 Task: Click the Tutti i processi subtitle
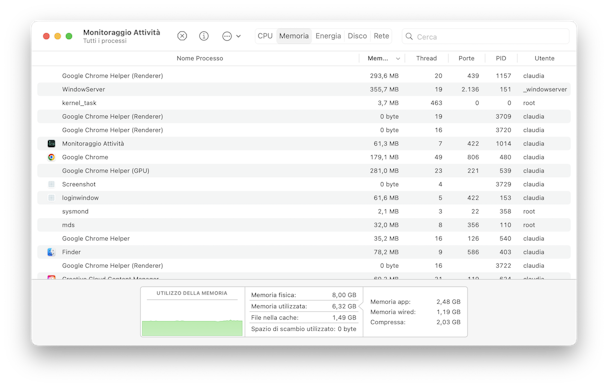(x=105, y=41)
